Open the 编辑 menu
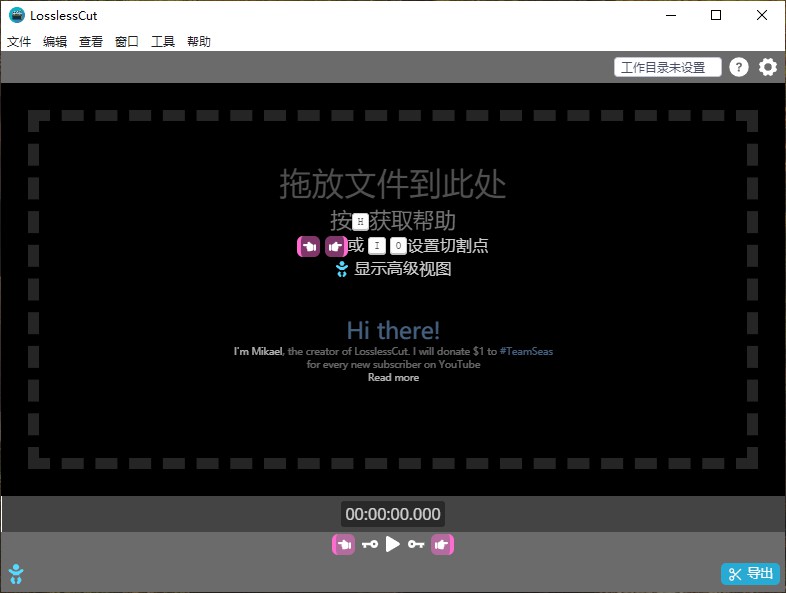This screenshot has height=593, width=786. [55, 42]
